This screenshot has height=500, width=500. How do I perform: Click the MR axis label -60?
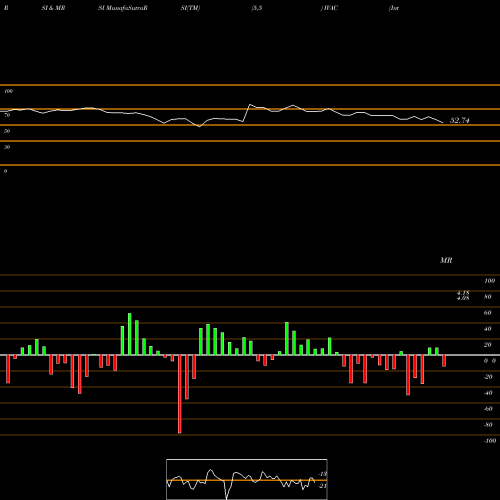click(x=488, y=409)
